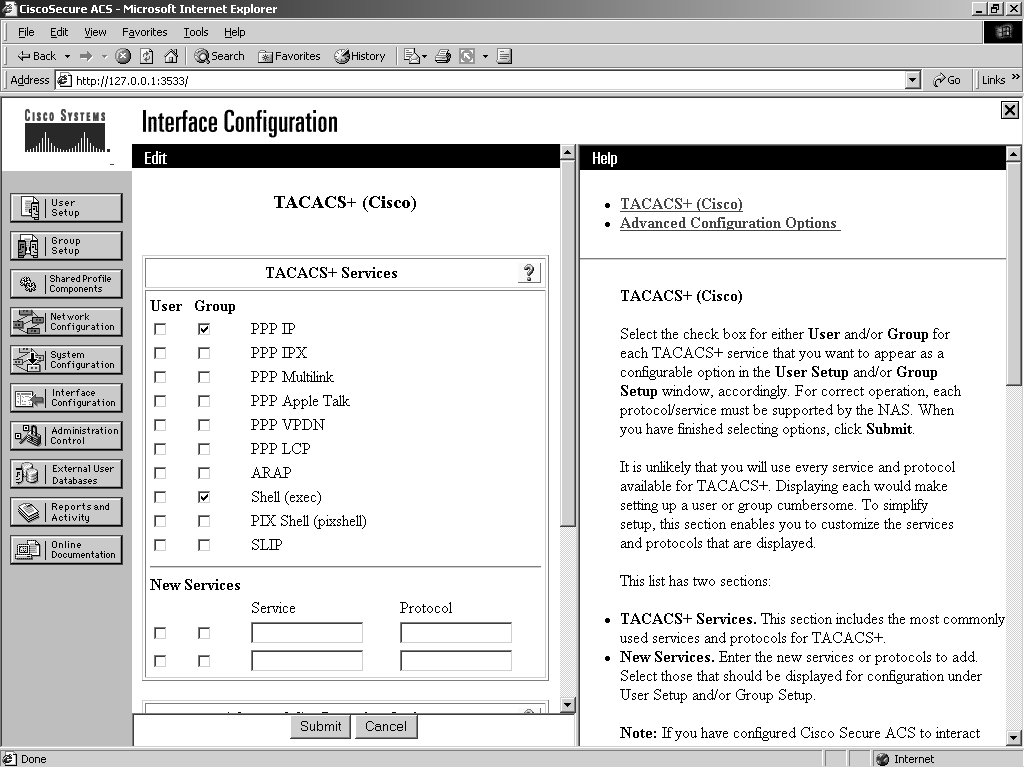This screenshot has height=768, width=1024.
Task: Print the page with the printer icon
Action: 443,56
